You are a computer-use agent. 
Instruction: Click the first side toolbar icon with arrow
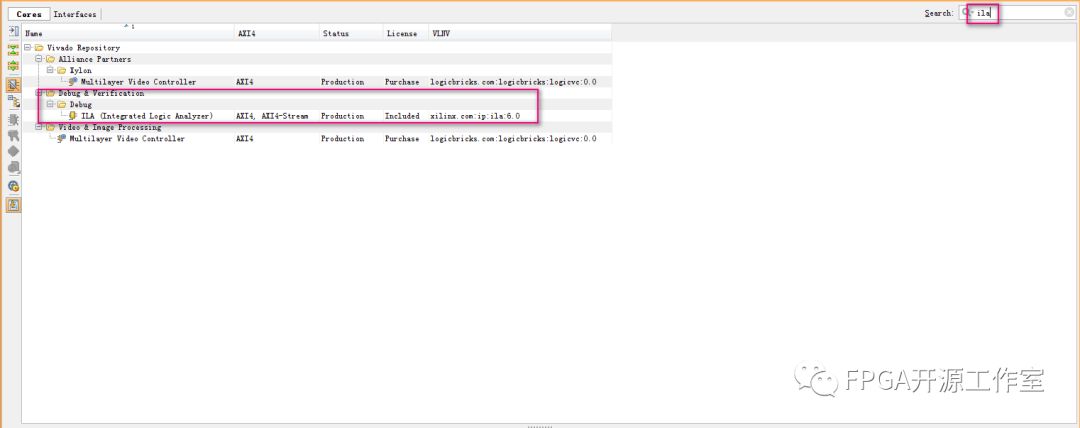pyautogui.click(x=13, y=31)
